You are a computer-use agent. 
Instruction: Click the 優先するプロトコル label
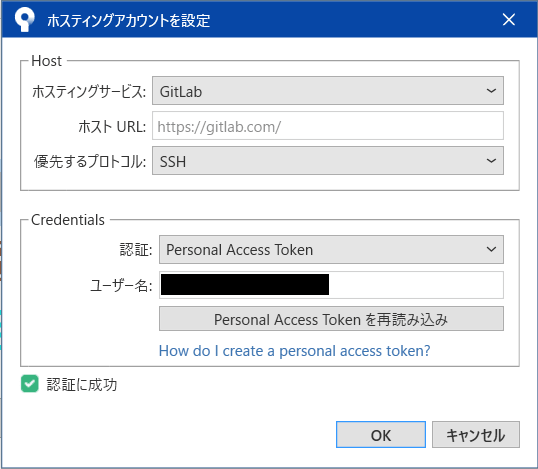coord(90,162)
